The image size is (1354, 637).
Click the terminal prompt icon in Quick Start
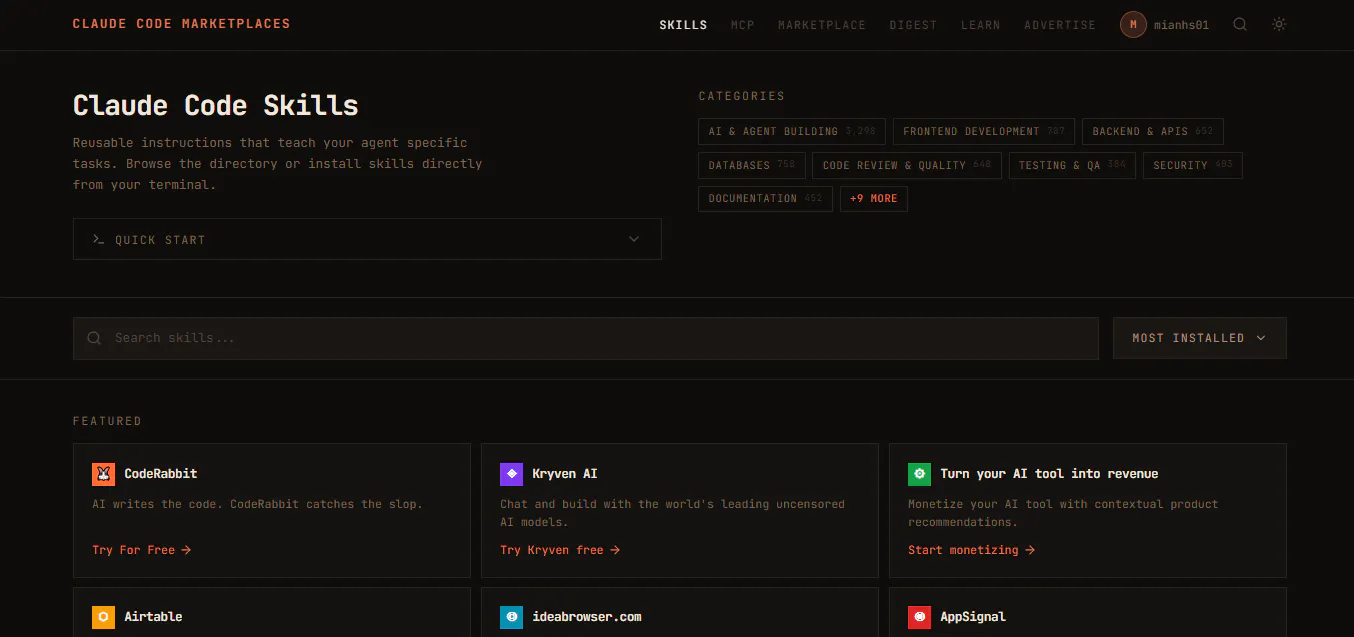[98, 240]
